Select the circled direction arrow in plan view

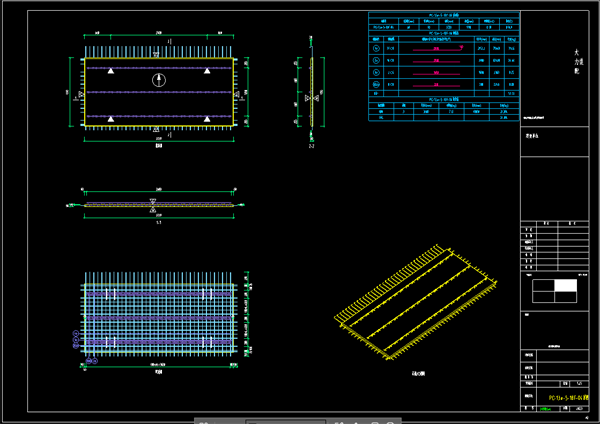click(159, 80)
